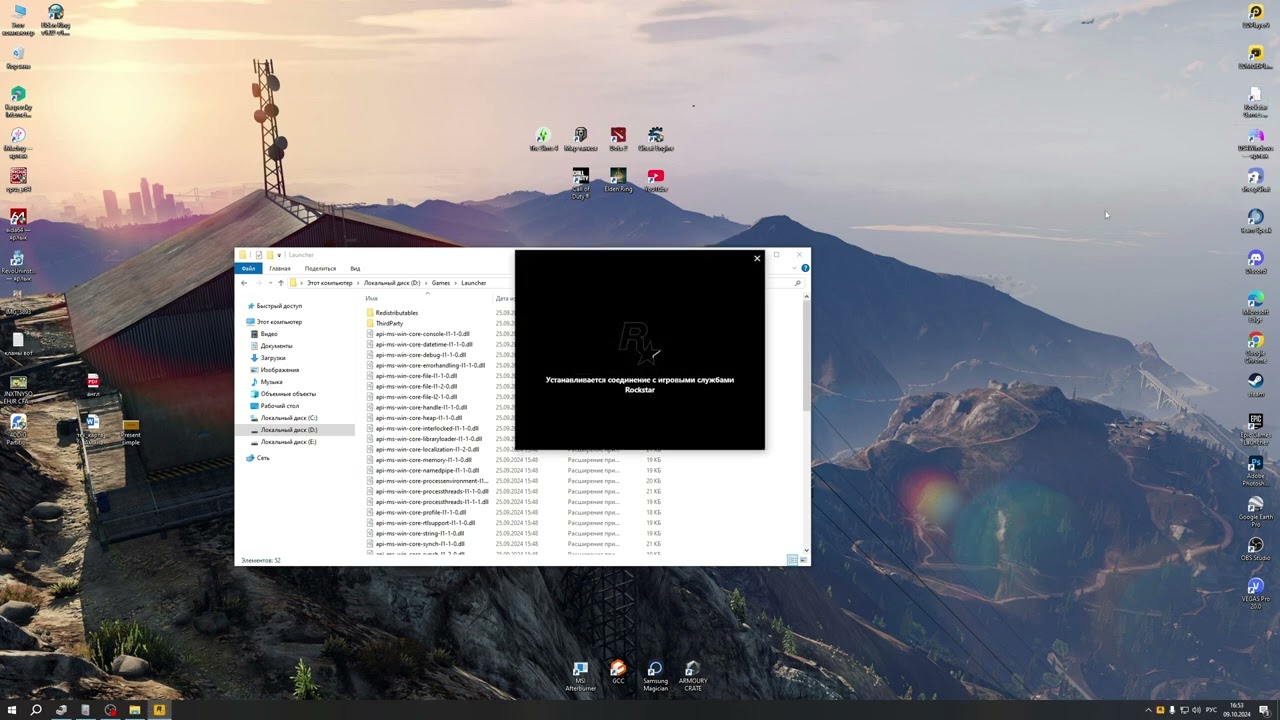Select Локальный диск (C:) in navigation pane
The width and height of the screenshot is (1280, 720).
click(288, 418)
